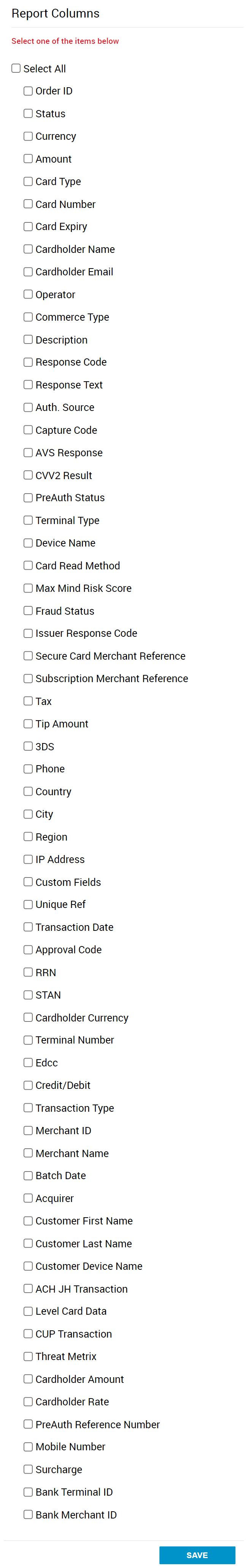
Task: Enable the AVS Response column
Action: point(28,452)
